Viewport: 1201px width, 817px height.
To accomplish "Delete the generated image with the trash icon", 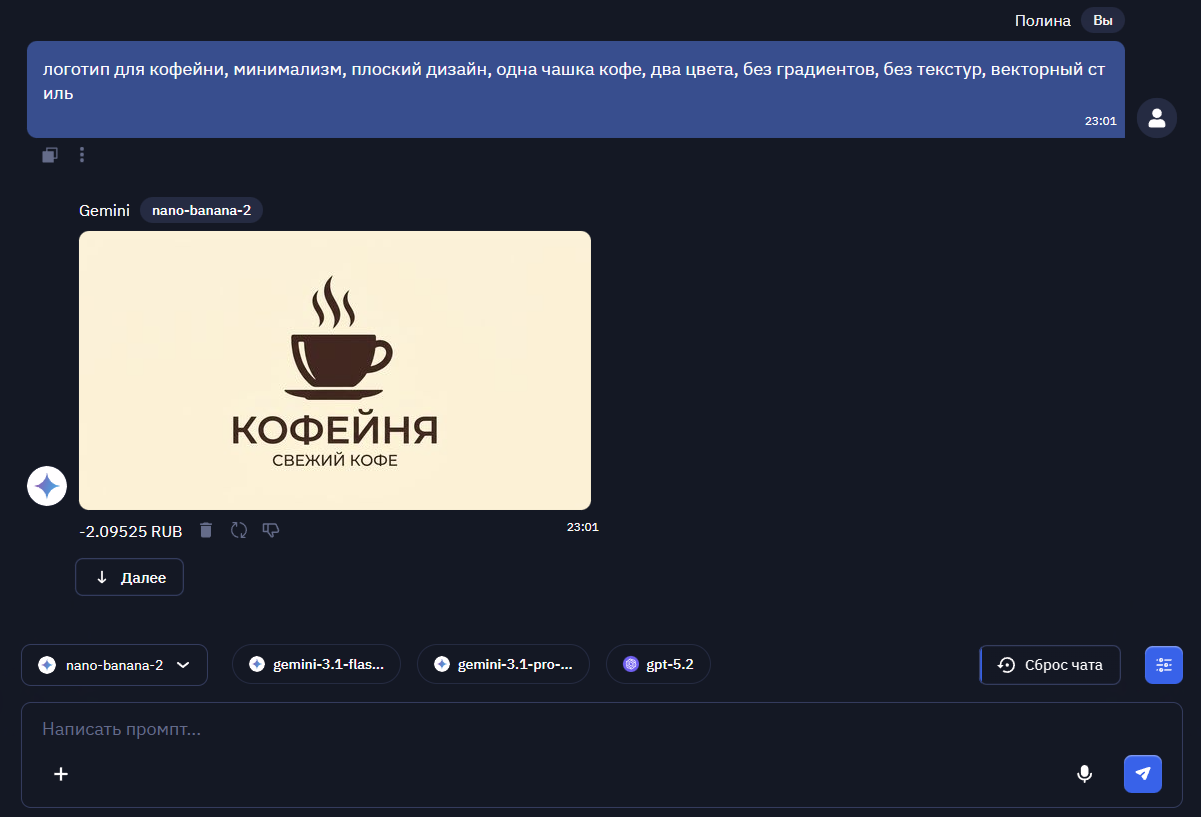I will pos(206,530).
